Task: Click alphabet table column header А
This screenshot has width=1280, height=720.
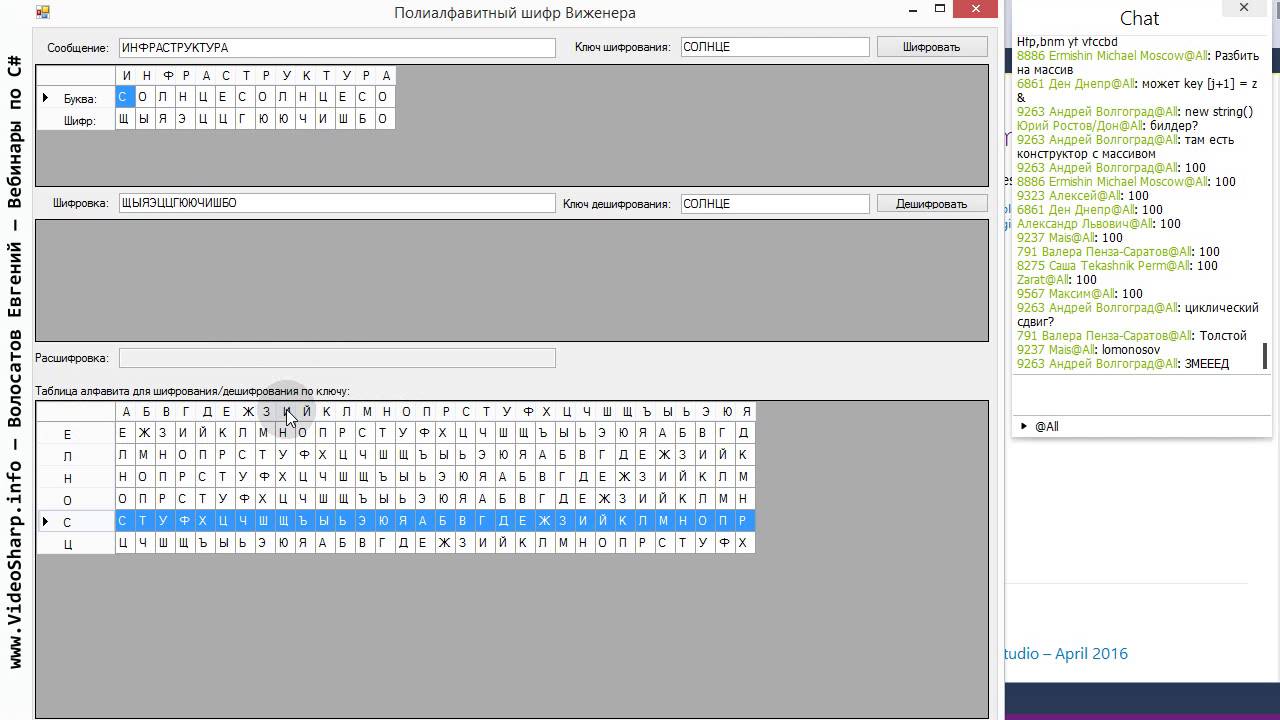Action: click(x=126, y=412)
